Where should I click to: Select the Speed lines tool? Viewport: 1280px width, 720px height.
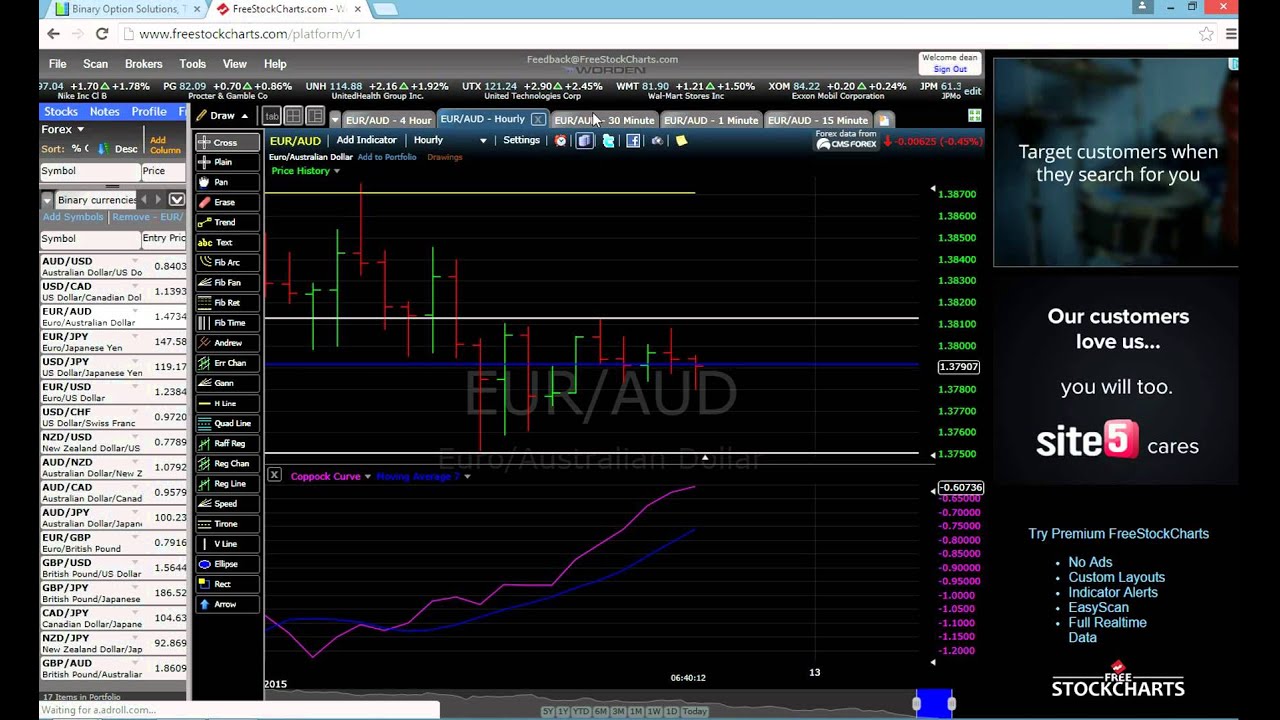227,503
